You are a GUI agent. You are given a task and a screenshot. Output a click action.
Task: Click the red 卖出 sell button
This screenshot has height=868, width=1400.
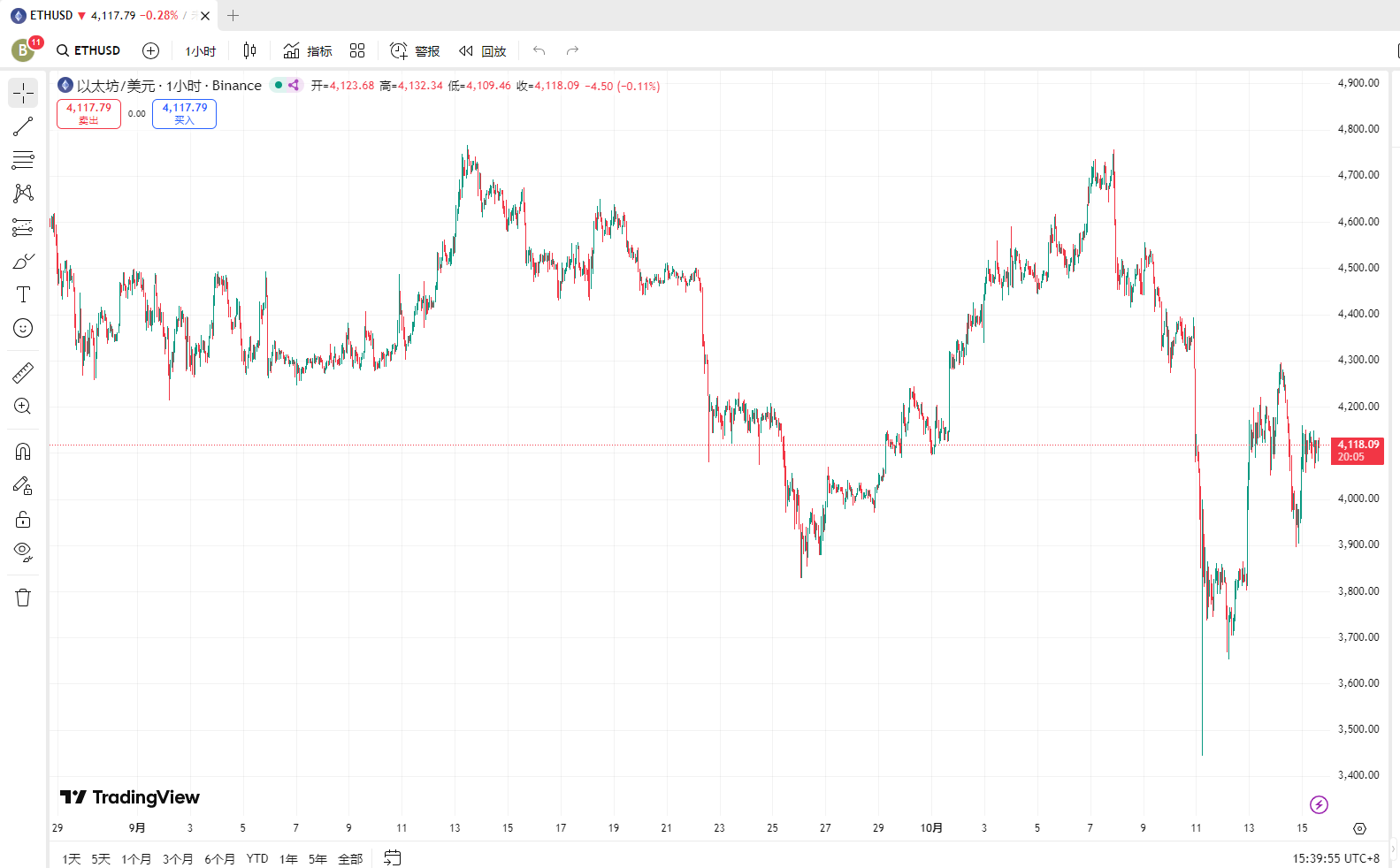click(88, 114)
